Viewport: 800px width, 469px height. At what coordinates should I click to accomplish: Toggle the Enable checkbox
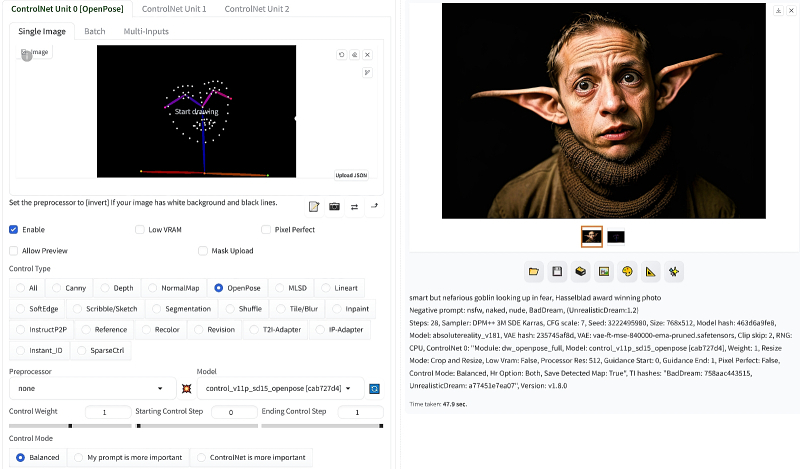click(14, 229)
